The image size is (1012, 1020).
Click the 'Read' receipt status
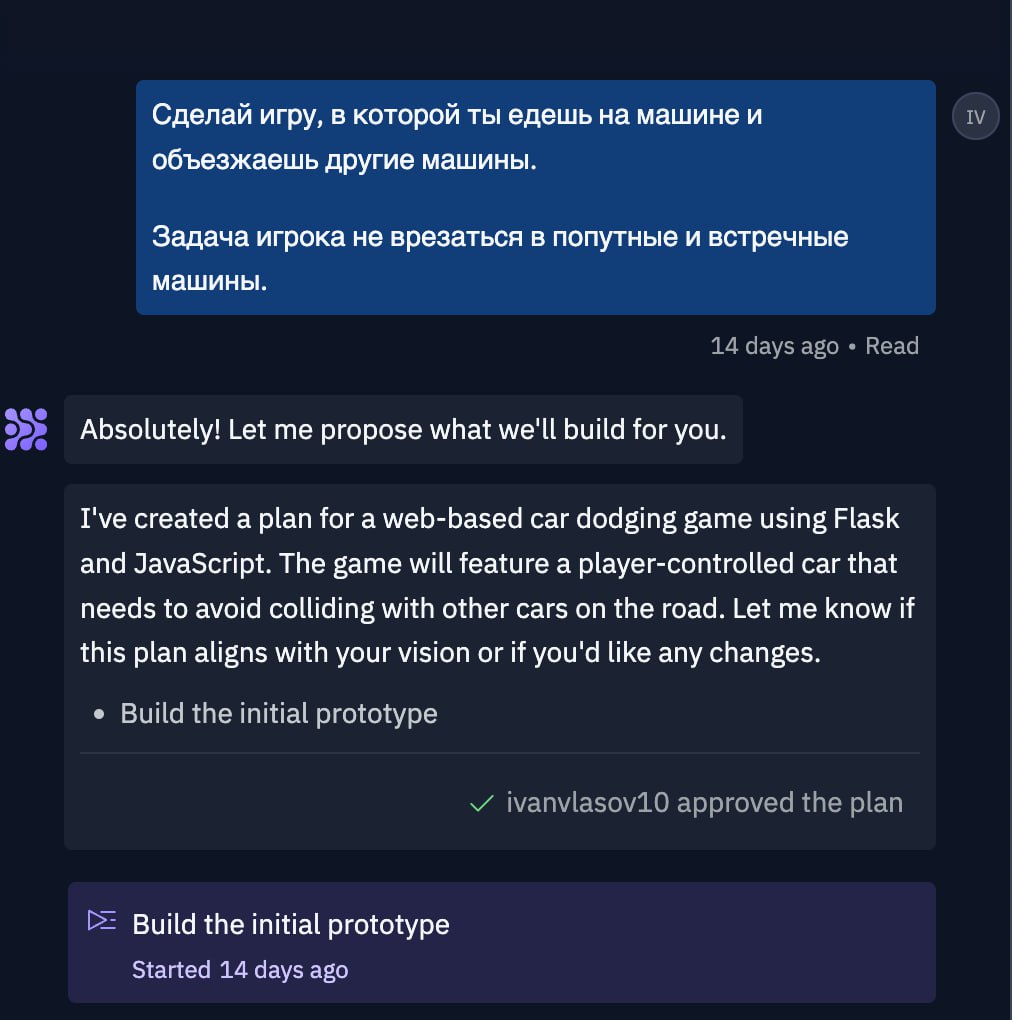[x=891, y=346]
